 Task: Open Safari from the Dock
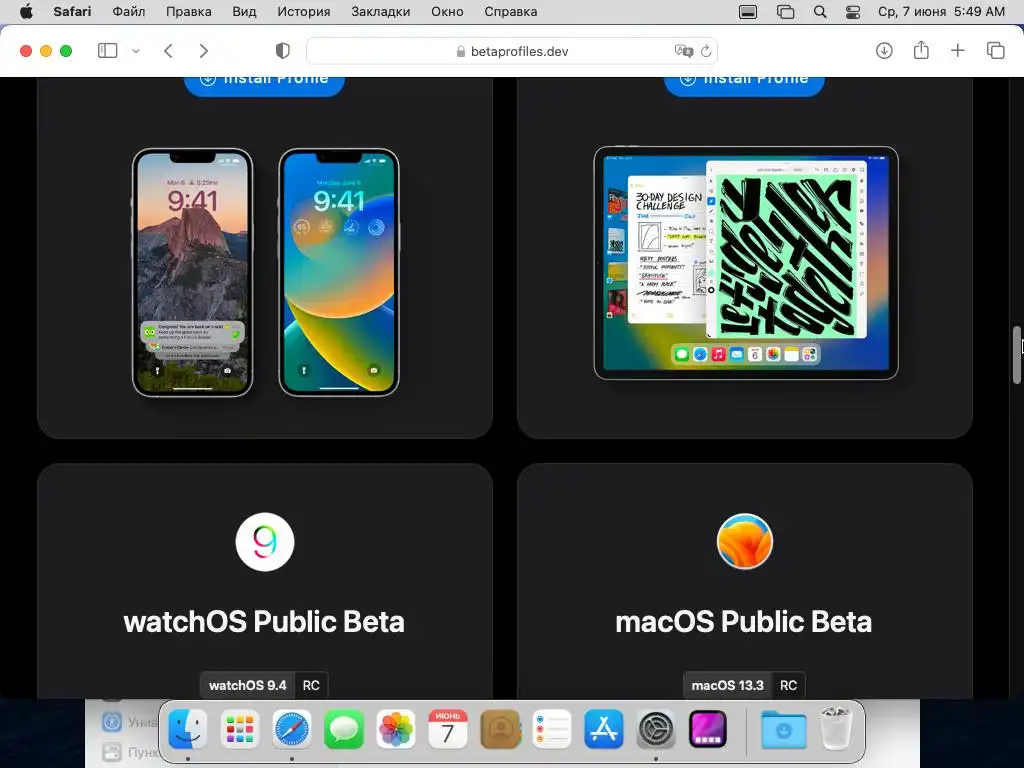point(291,729)
